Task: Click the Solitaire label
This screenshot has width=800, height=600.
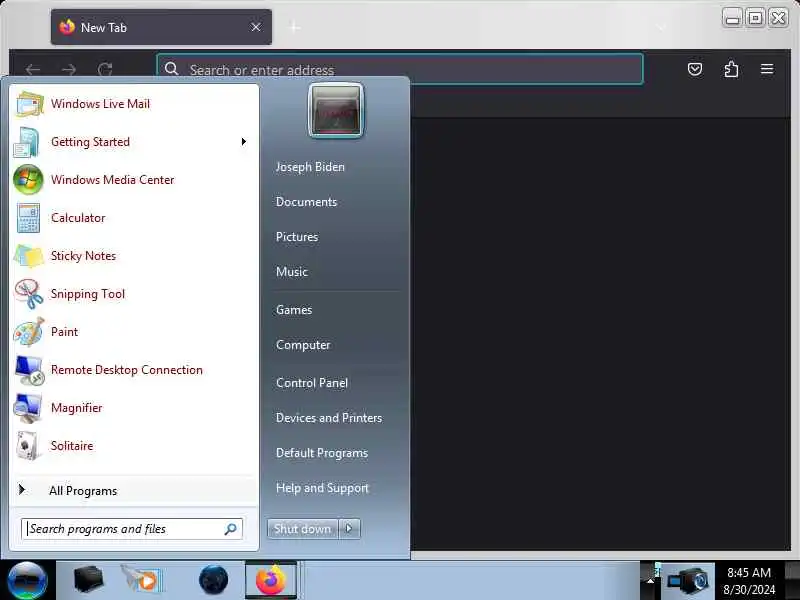Action: pos(72,446)
